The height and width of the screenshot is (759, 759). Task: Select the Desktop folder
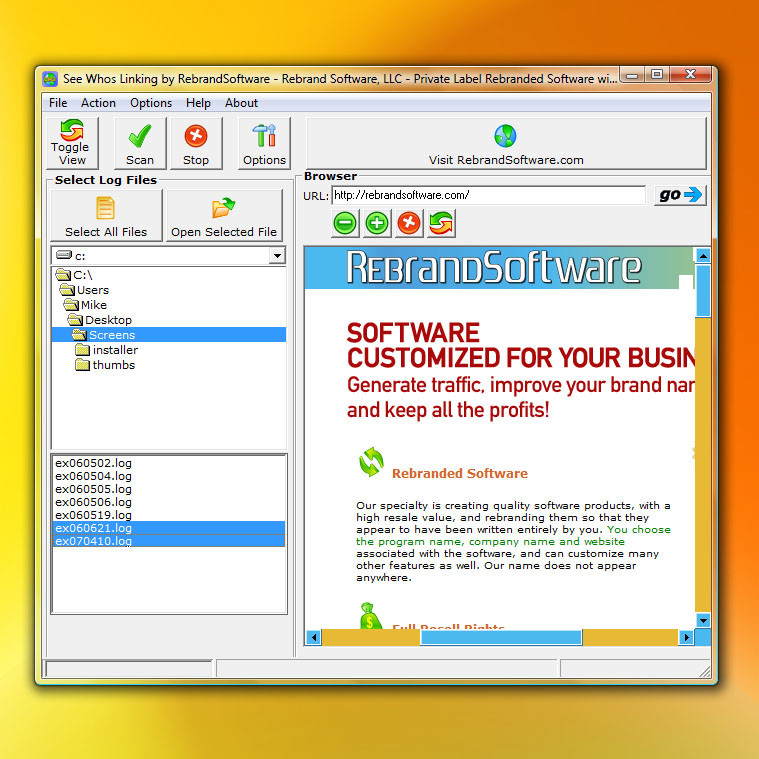tap(100, 320)
